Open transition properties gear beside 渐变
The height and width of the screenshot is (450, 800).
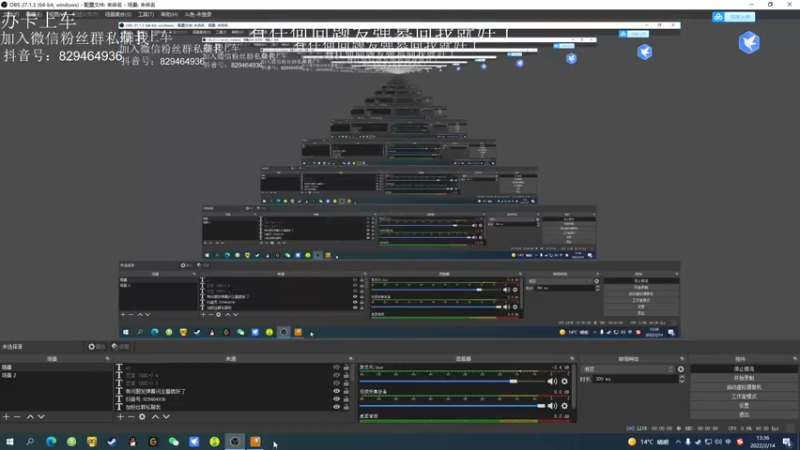click(x=681, y=369)
